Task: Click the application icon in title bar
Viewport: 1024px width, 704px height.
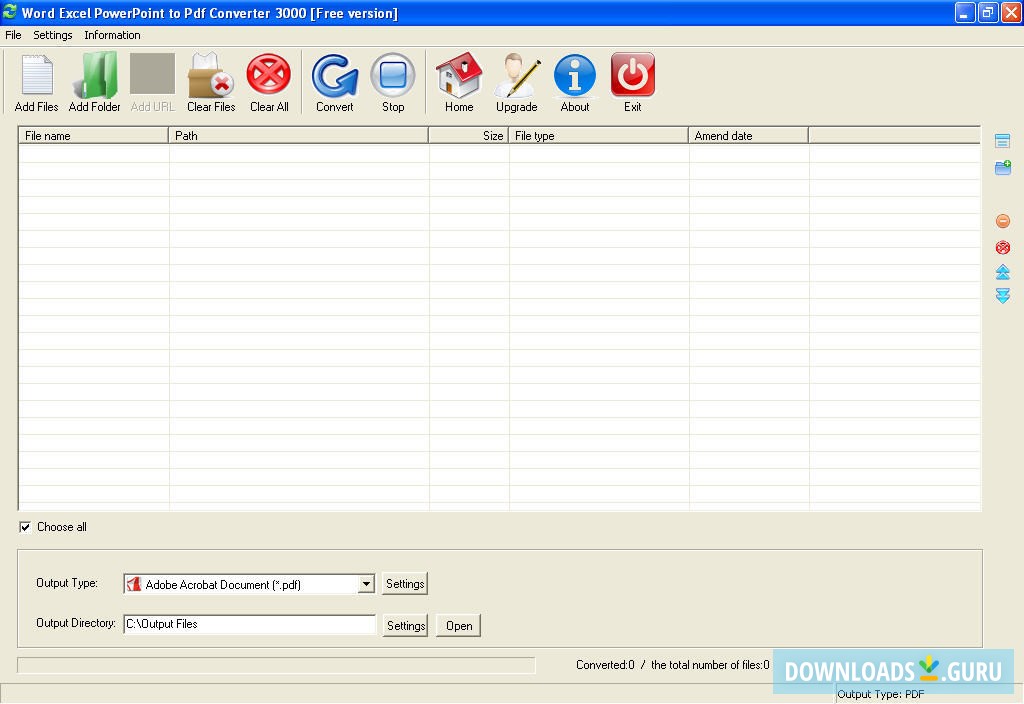Action: pyautogui.click(x=10, y=12)
